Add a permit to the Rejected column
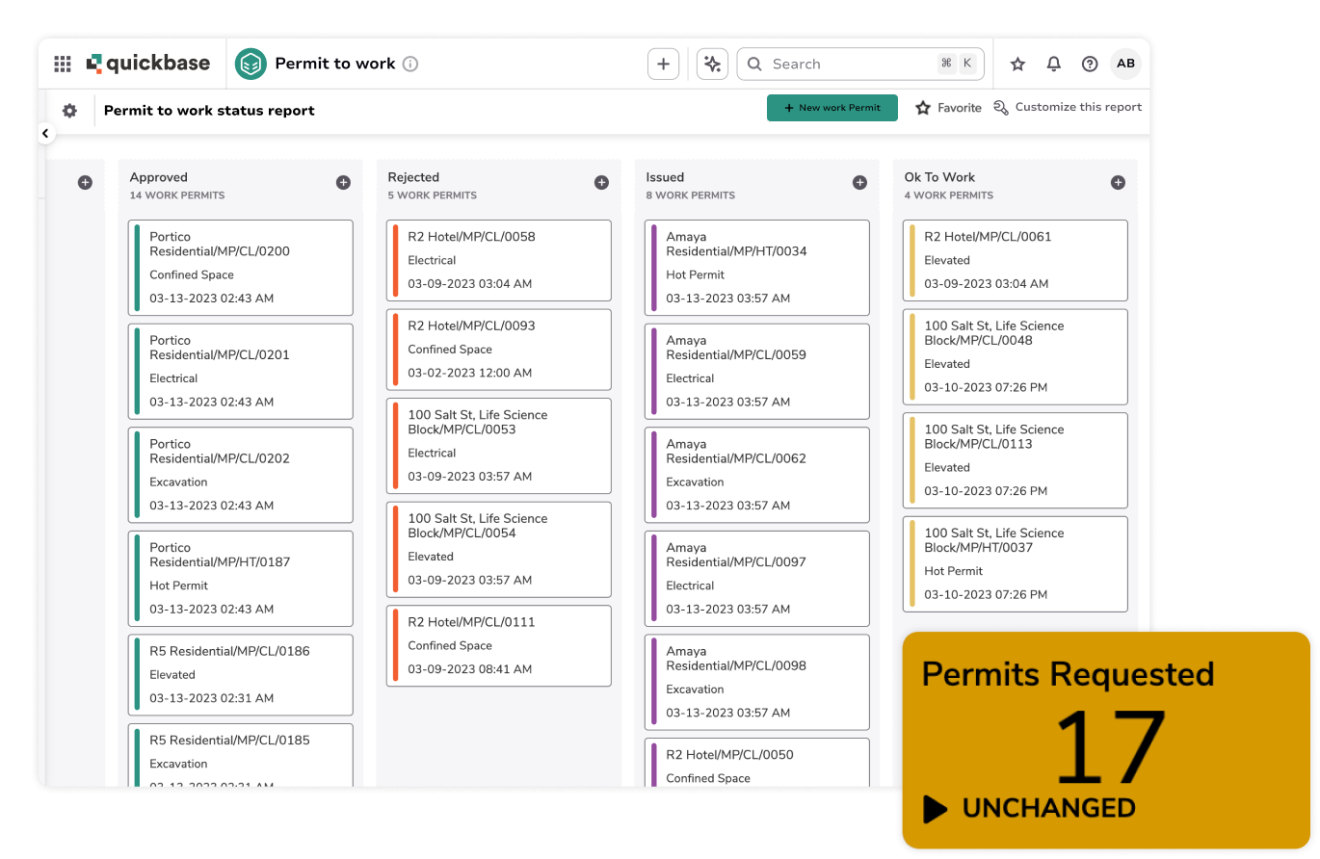This screenshot has height=859, width=1320. 601,182
